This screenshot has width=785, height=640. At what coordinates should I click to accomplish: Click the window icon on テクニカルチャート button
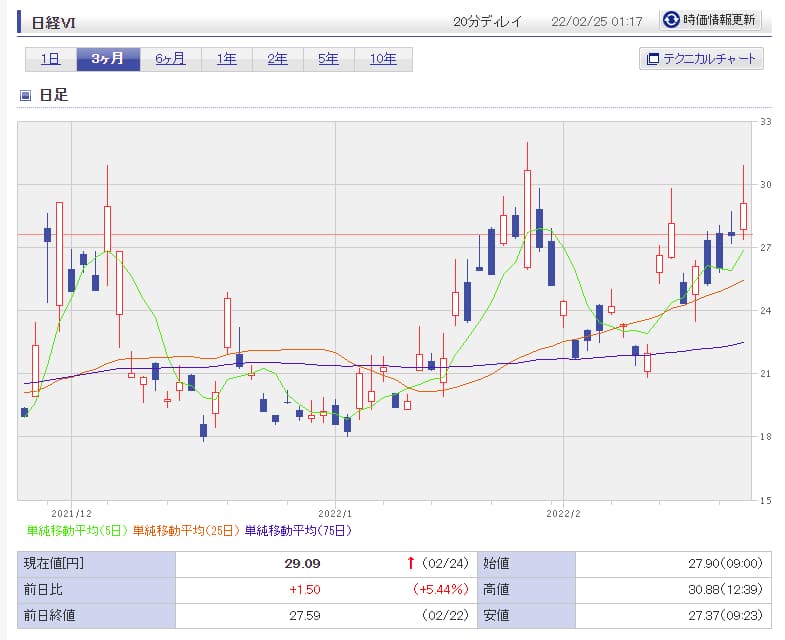click(x=653, y=59)
